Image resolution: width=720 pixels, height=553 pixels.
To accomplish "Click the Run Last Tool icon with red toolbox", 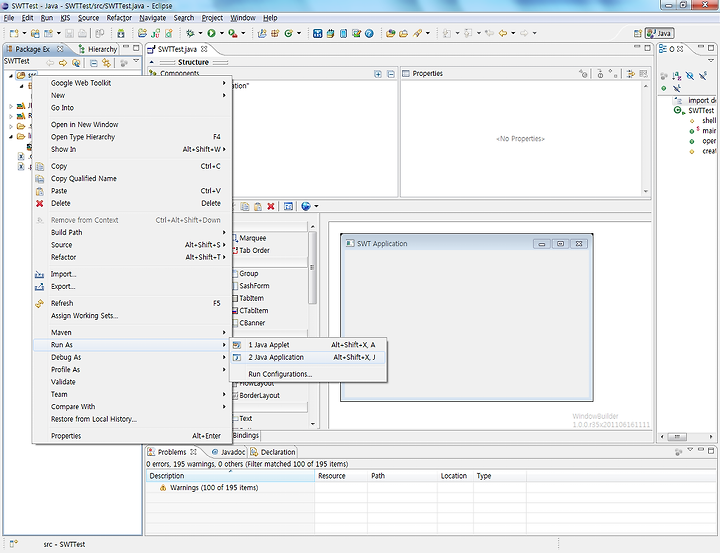I will (233, 33).
